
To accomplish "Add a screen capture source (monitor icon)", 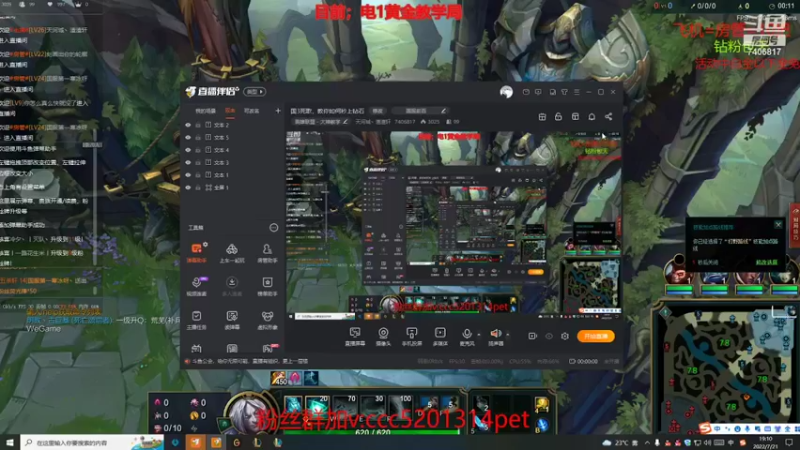I will pos(355,337).
